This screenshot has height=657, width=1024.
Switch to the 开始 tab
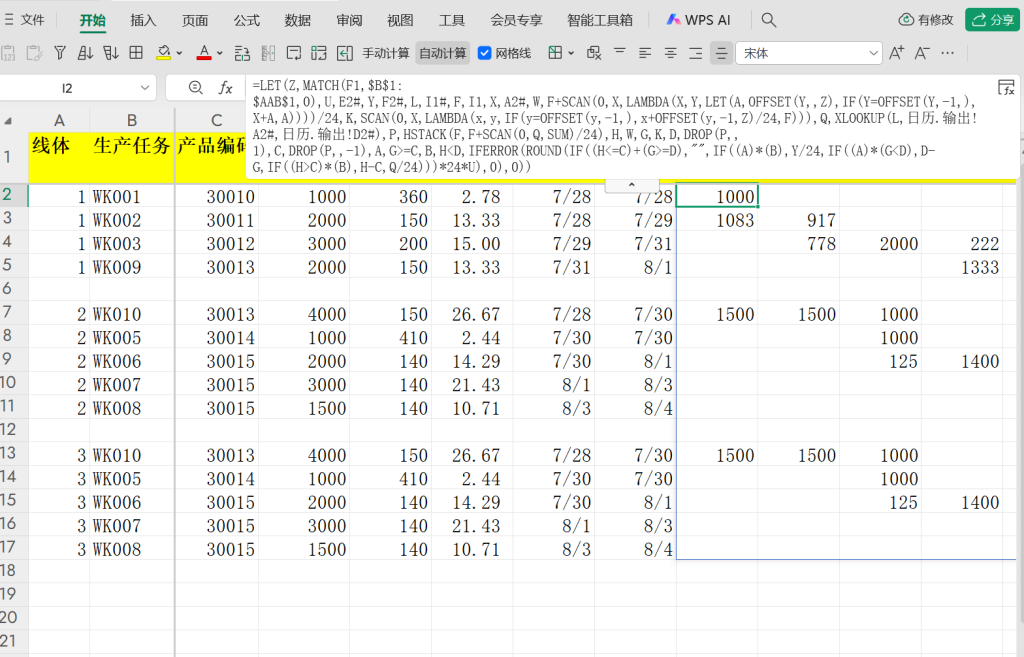pos(93,20)
